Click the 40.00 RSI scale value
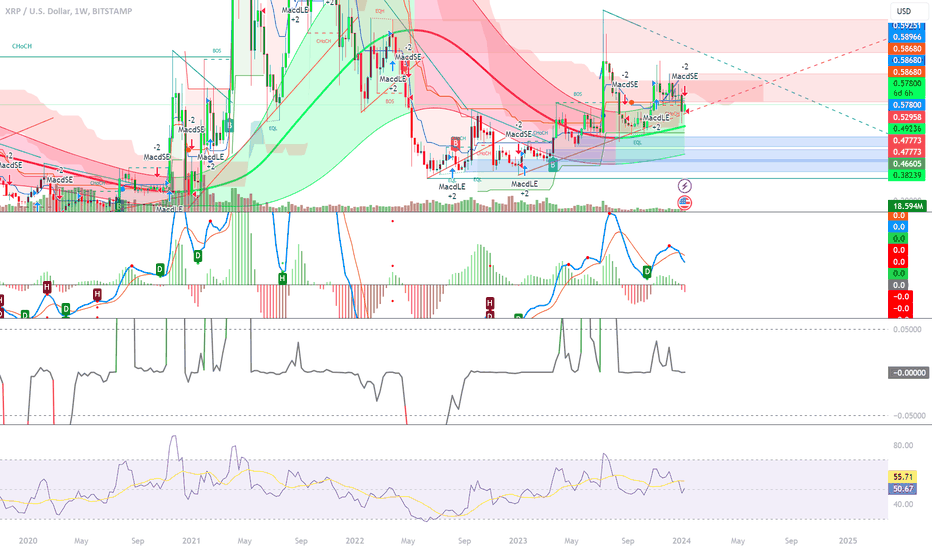The width and height of the screenshot is (932, 550). [903, 504]
